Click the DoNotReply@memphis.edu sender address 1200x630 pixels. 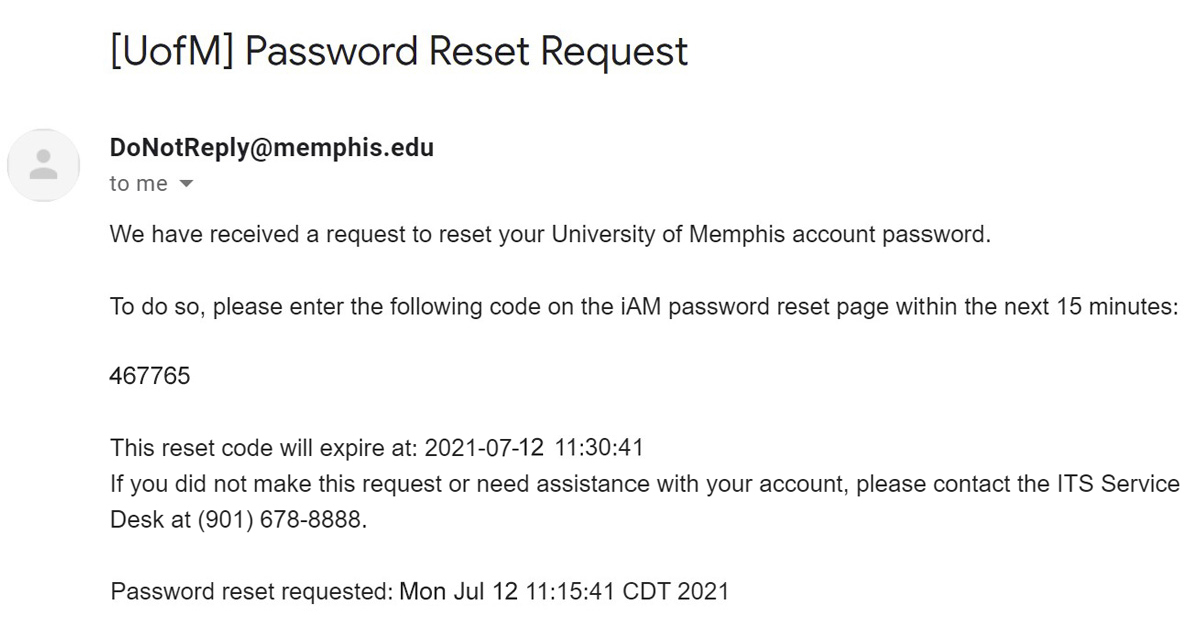[x=272, y=148]
